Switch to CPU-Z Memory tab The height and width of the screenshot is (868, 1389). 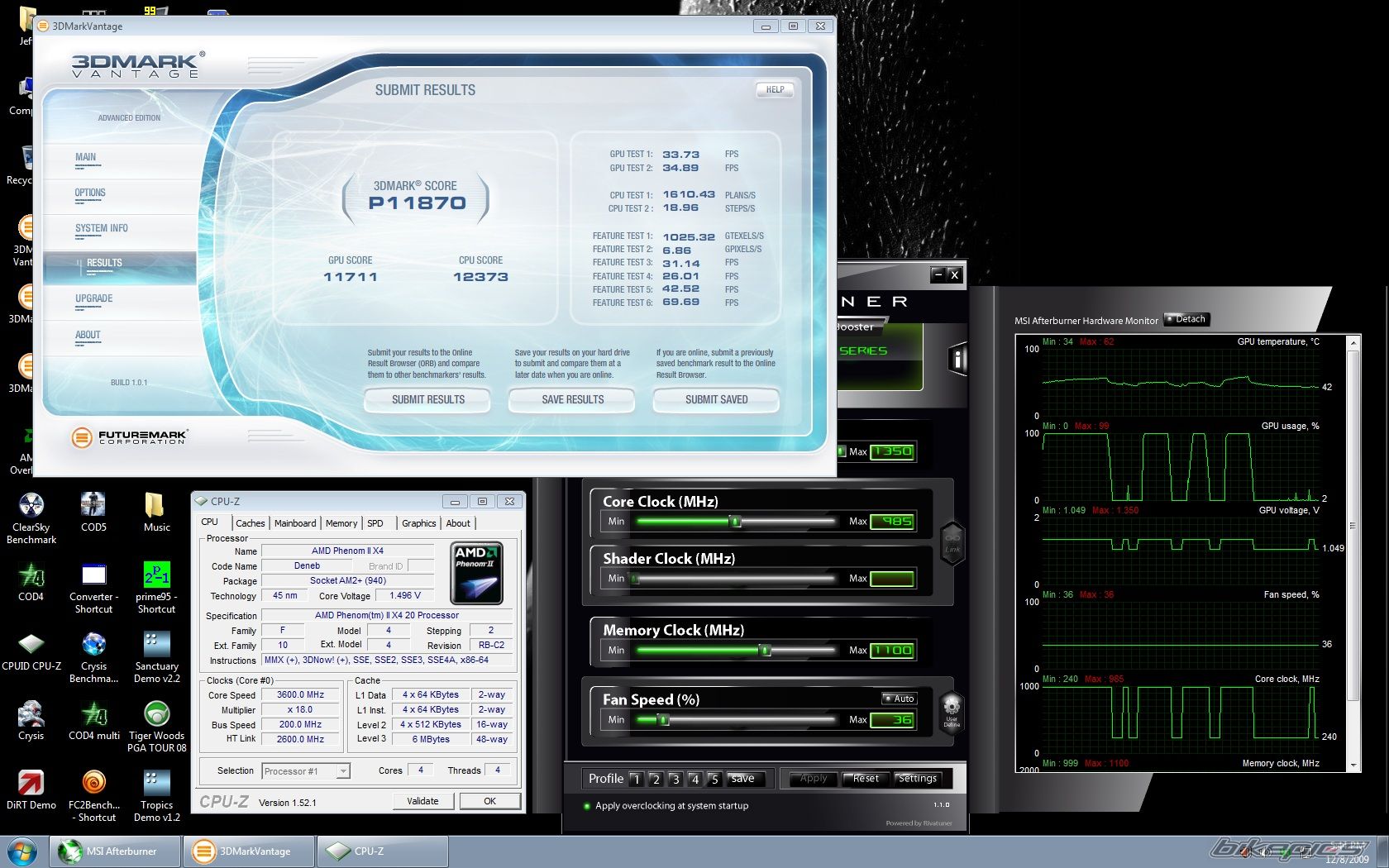(x=341, y=523)
